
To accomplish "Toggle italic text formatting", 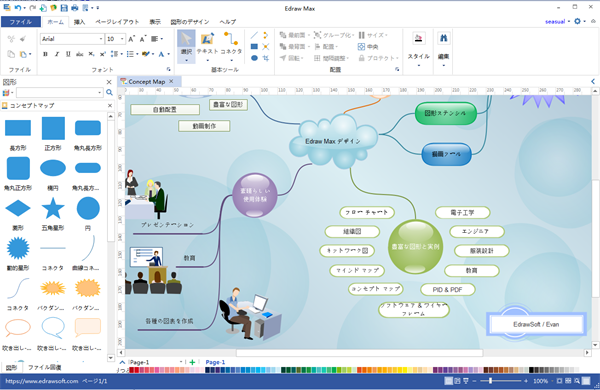I will click(57, 54).
